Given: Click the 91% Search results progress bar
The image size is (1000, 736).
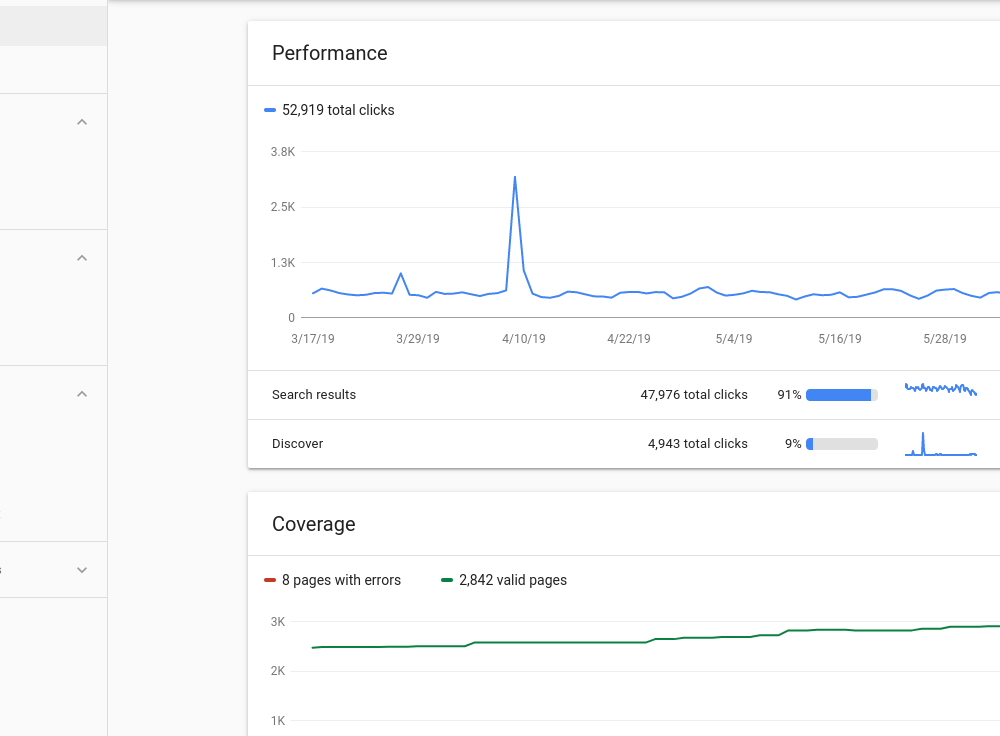Looking at the screenshot, I should [x=841, y=395].
